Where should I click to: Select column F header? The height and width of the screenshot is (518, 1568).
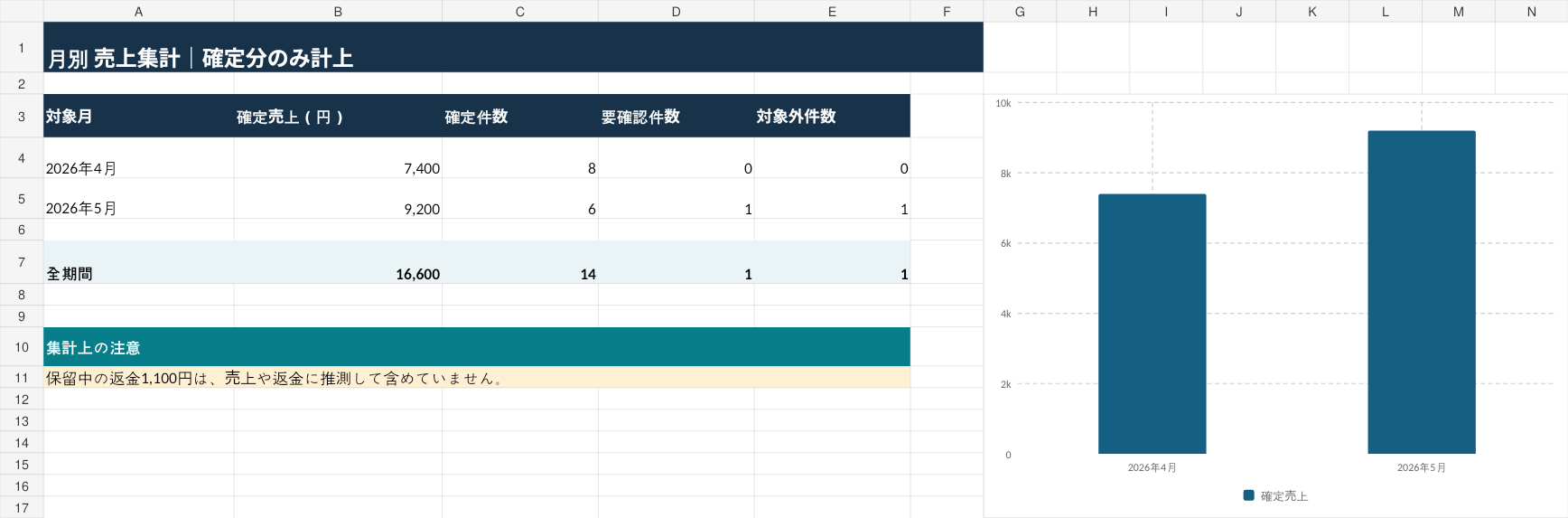947,11
